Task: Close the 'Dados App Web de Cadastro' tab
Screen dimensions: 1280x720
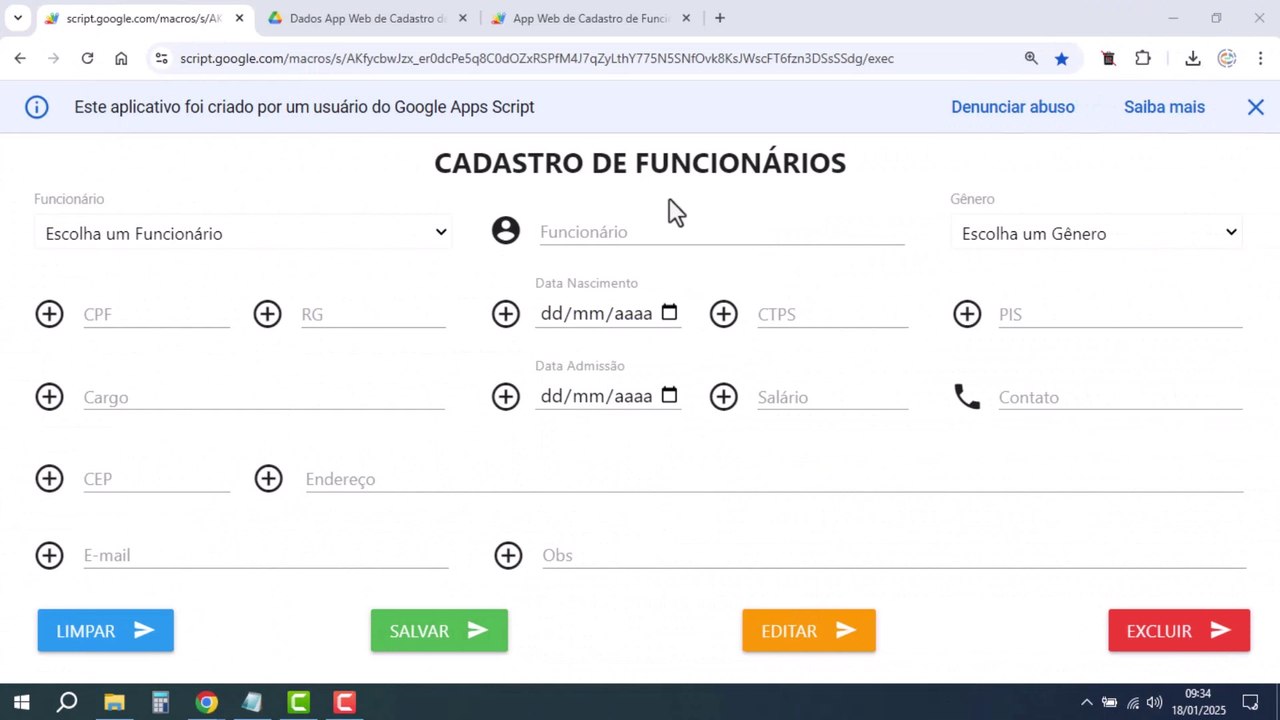Action: (x=462, y=18)
